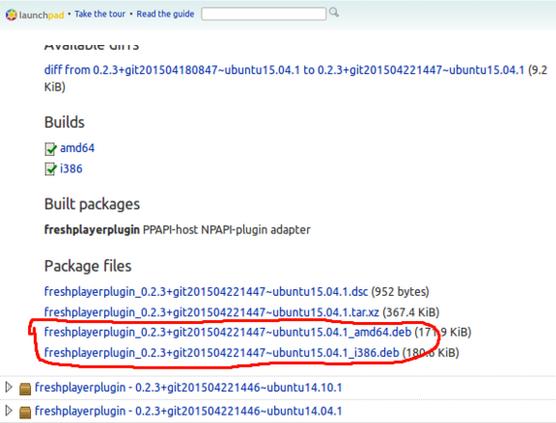Open the Read the guide link
Screen dimensions: 556x423
(165, 14)
